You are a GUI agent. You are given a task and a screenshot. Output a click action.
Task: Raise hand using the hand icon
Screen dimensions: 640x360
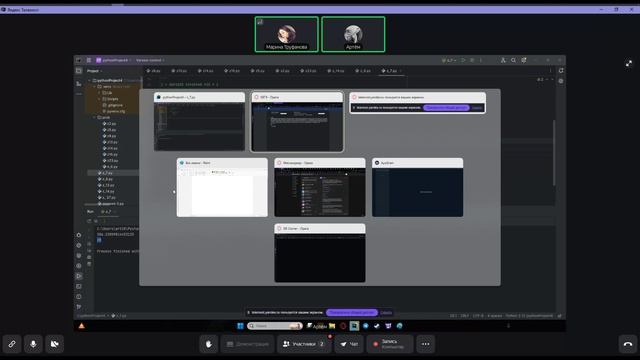click(209, 344)
